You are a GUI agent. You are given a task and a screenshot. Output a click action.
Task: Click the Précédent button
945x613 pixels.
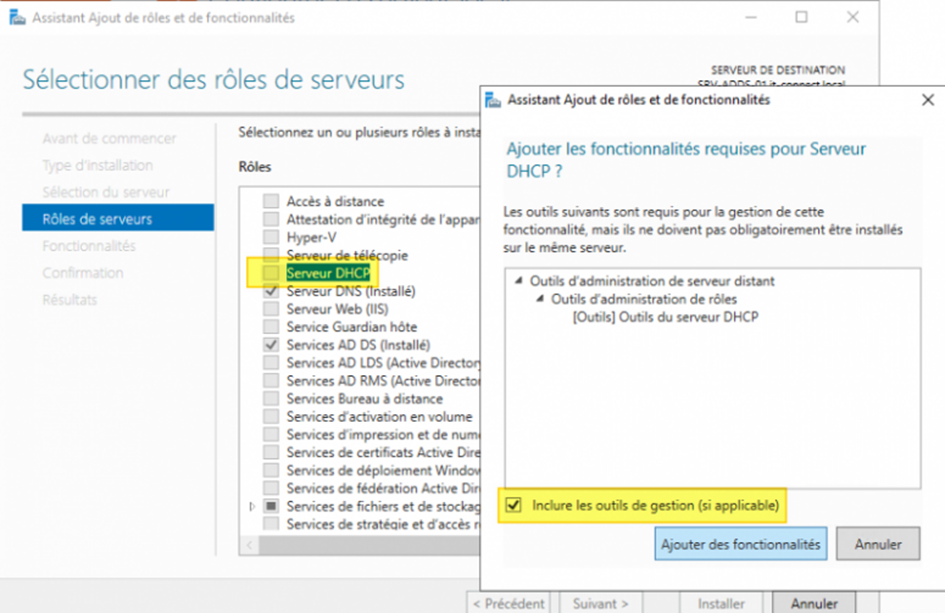click(x=509, y=603)
